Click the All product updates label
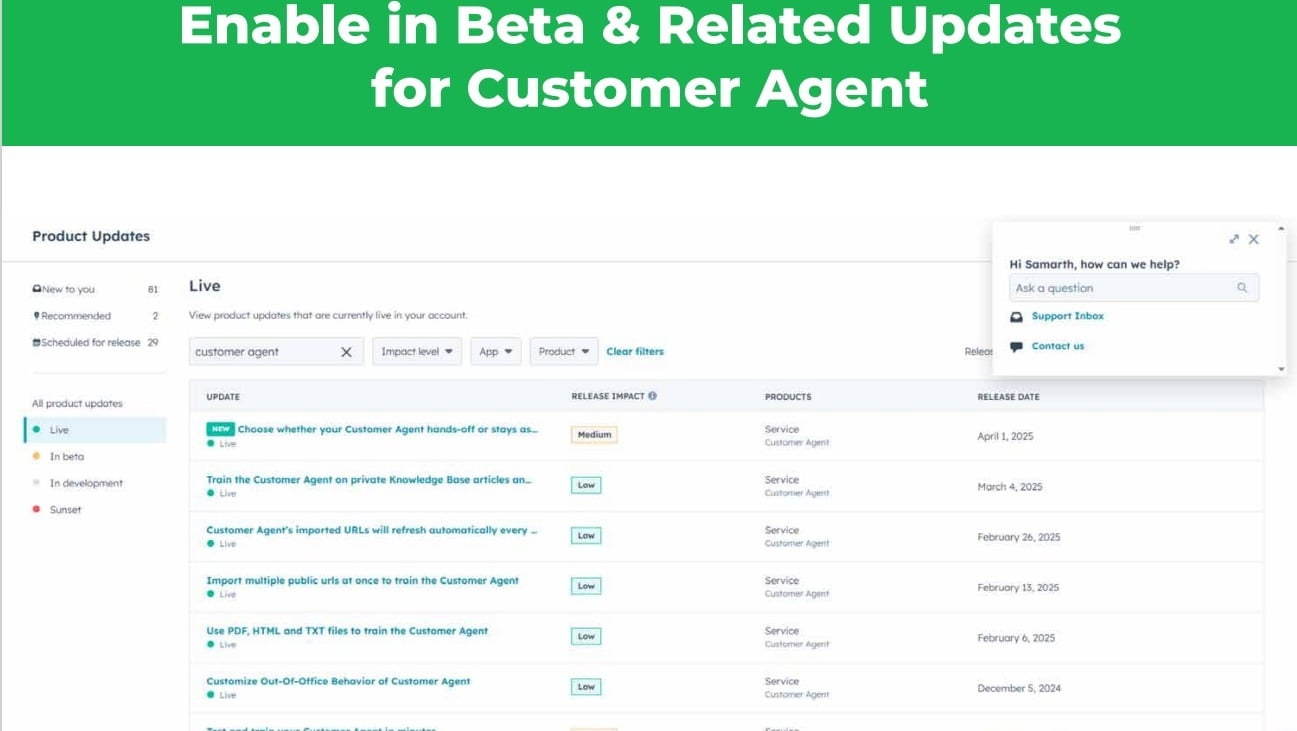Screen dimensions: 1297x731 pyautogui.click(x=77, y=404)
